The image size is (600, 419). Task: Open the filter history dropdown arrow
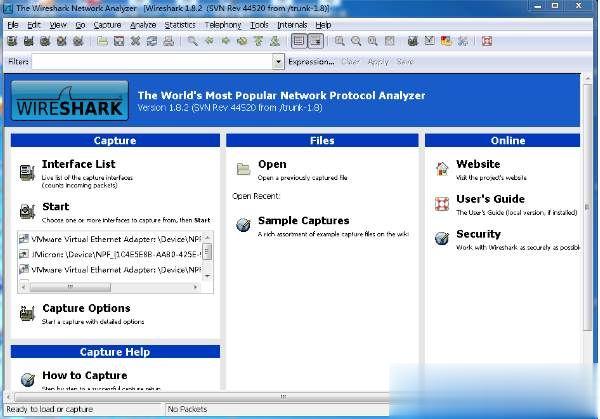pyautogui.click(x=278, y=62)
